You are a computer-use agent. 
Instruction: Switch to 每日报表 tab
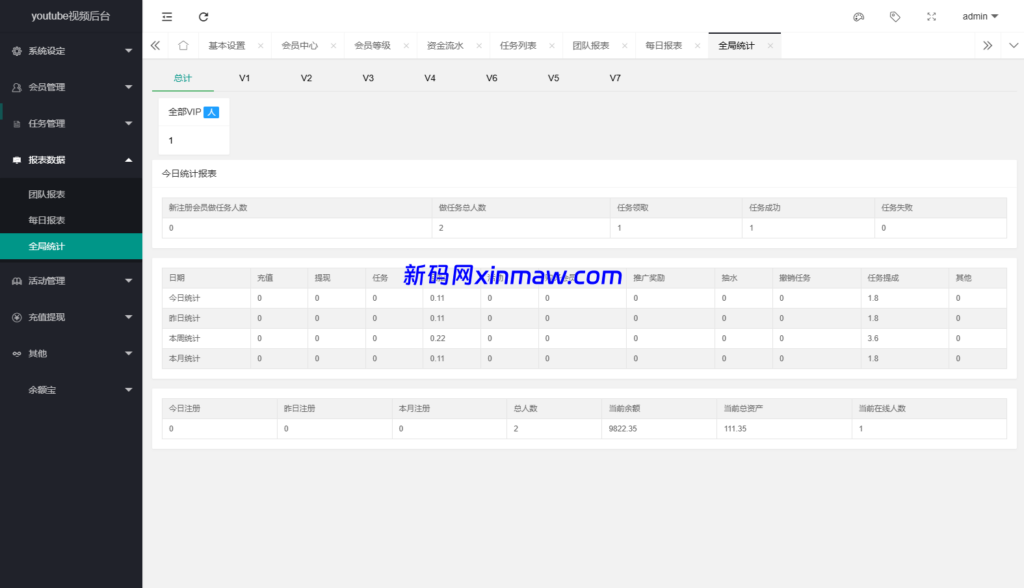pos(664,46)
